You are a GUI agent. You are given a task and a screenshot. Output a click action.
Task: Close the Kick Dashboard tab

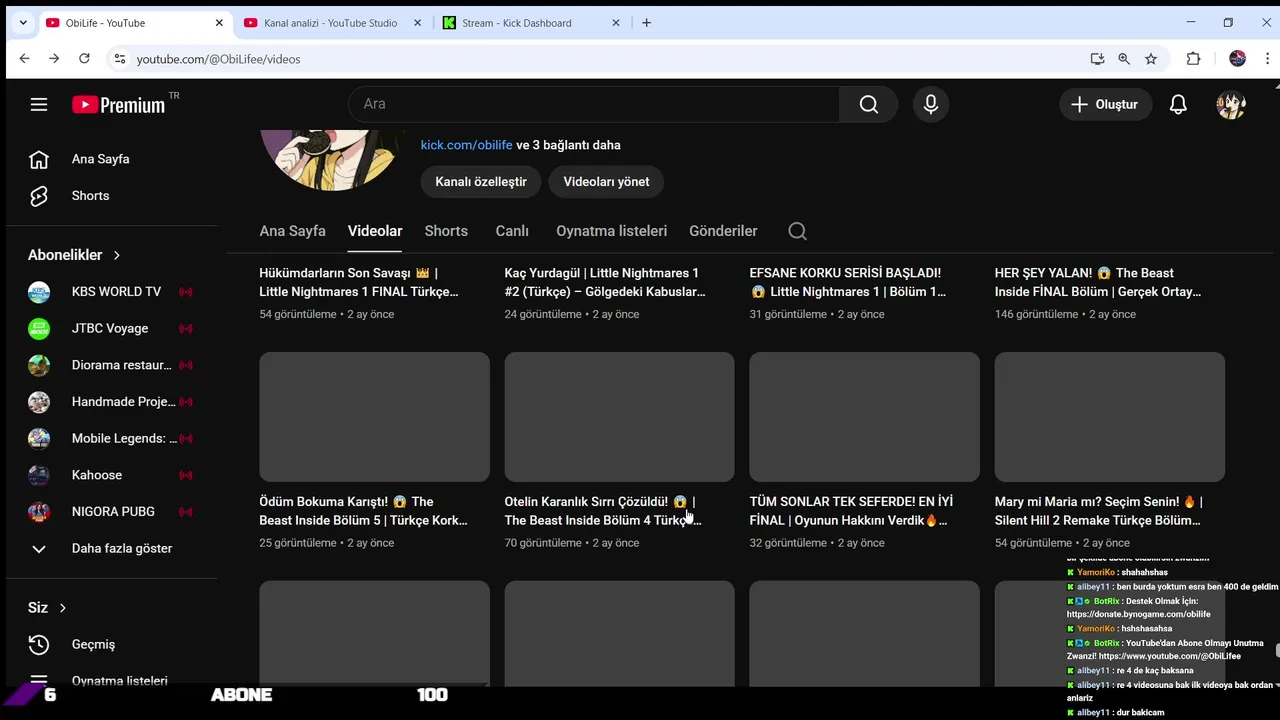coord(616,23)
